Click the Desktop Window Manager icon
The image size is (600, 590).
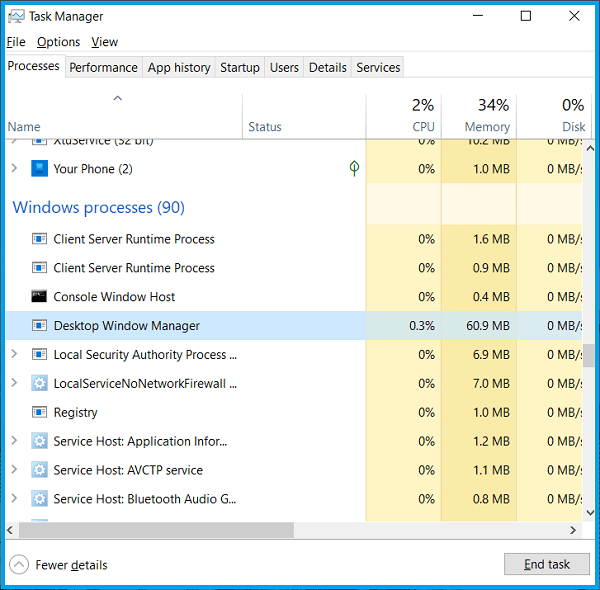(x=39, y=326)
